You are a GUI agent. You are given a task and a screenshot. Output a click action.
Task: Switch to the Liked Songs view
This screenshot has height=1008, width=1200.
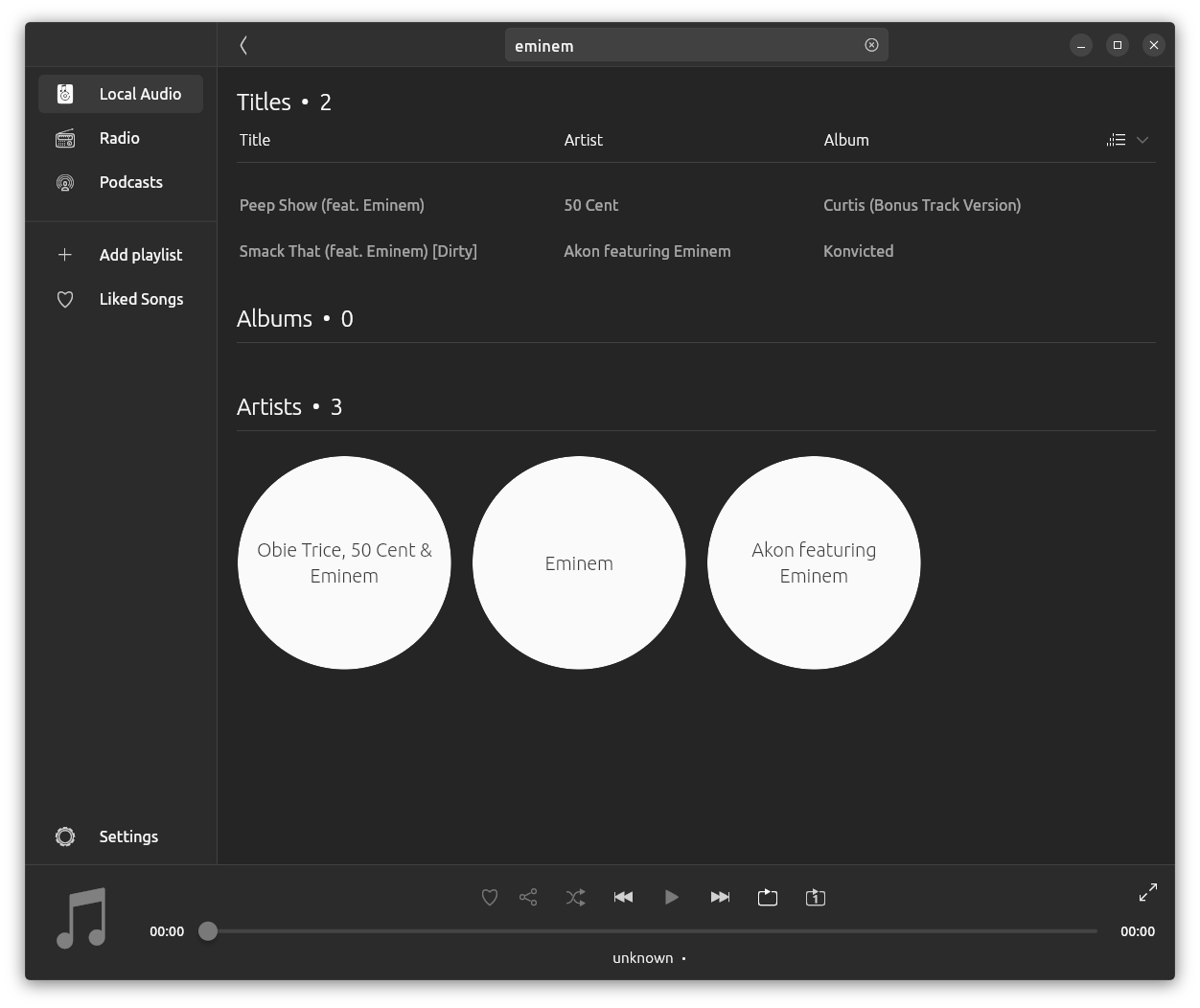[x=141, y=299]
